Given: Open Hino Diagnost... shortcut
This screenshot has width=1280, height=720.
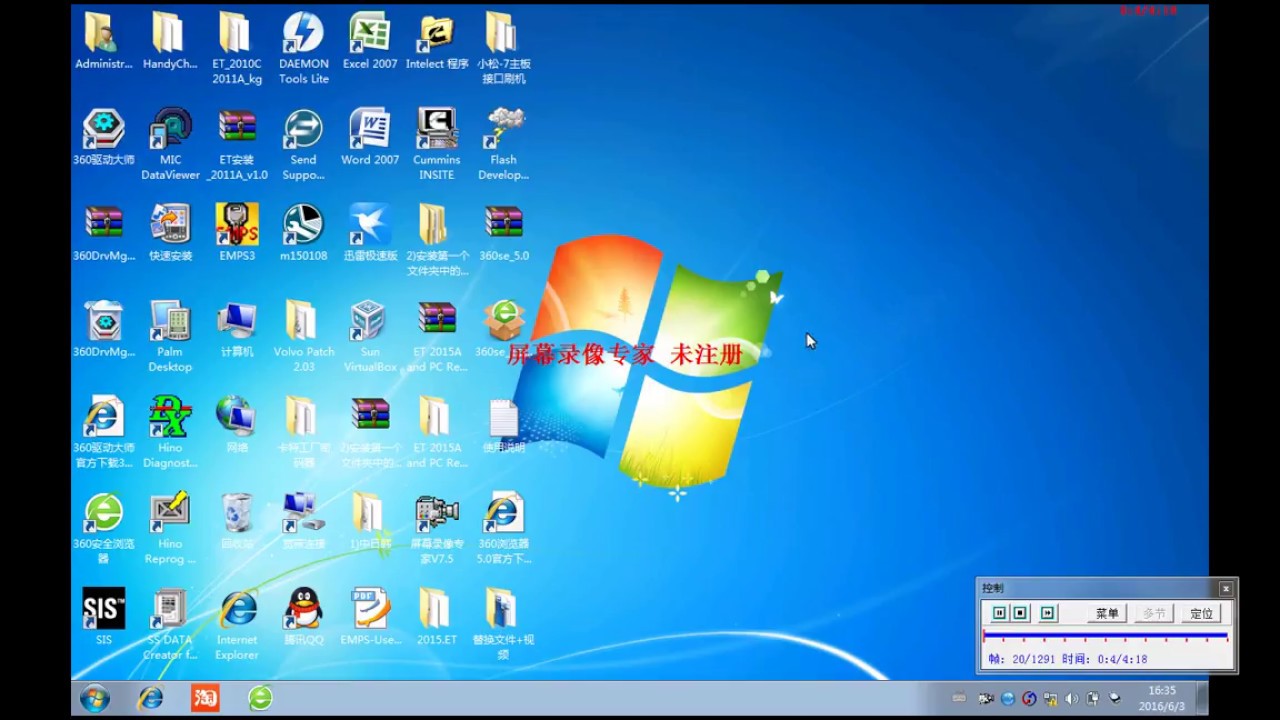Looking at the screenshot, I should pyautogui.click(x=170, y=432).
